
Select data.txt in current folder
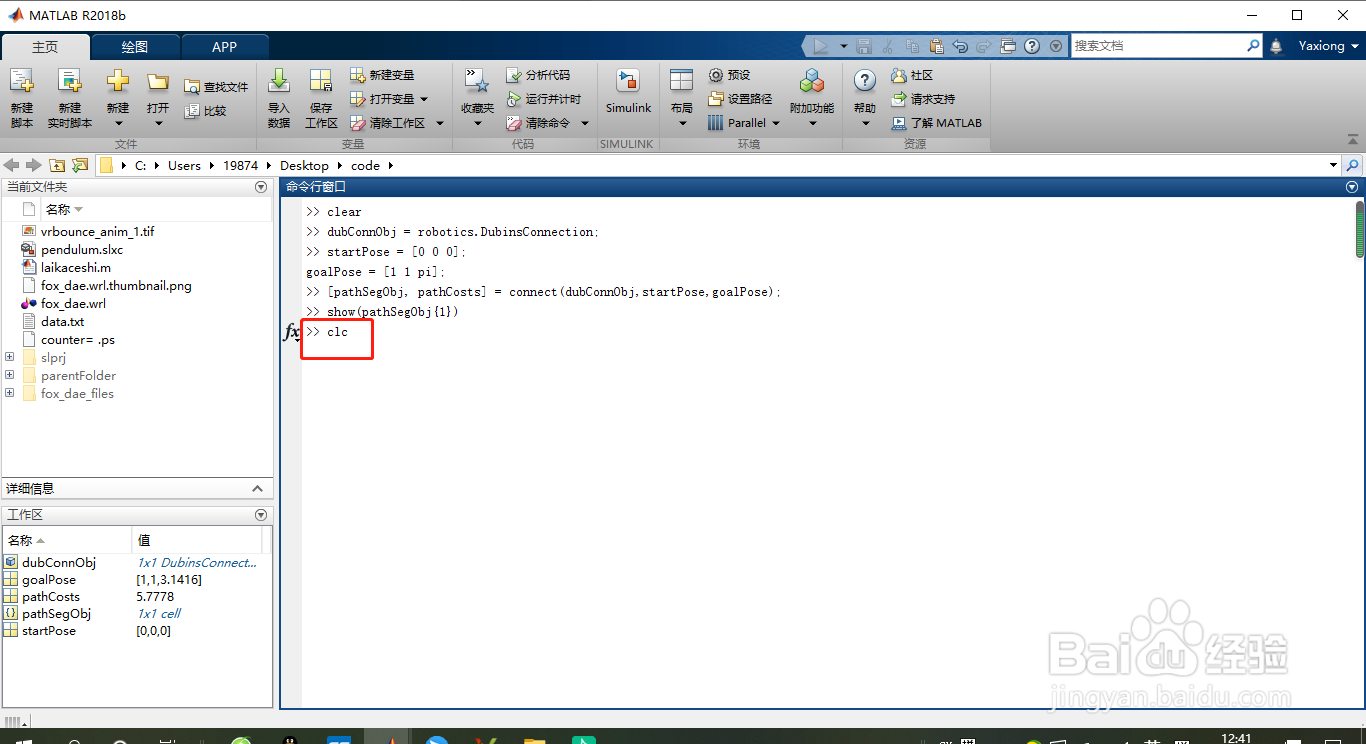coord(63,321)
